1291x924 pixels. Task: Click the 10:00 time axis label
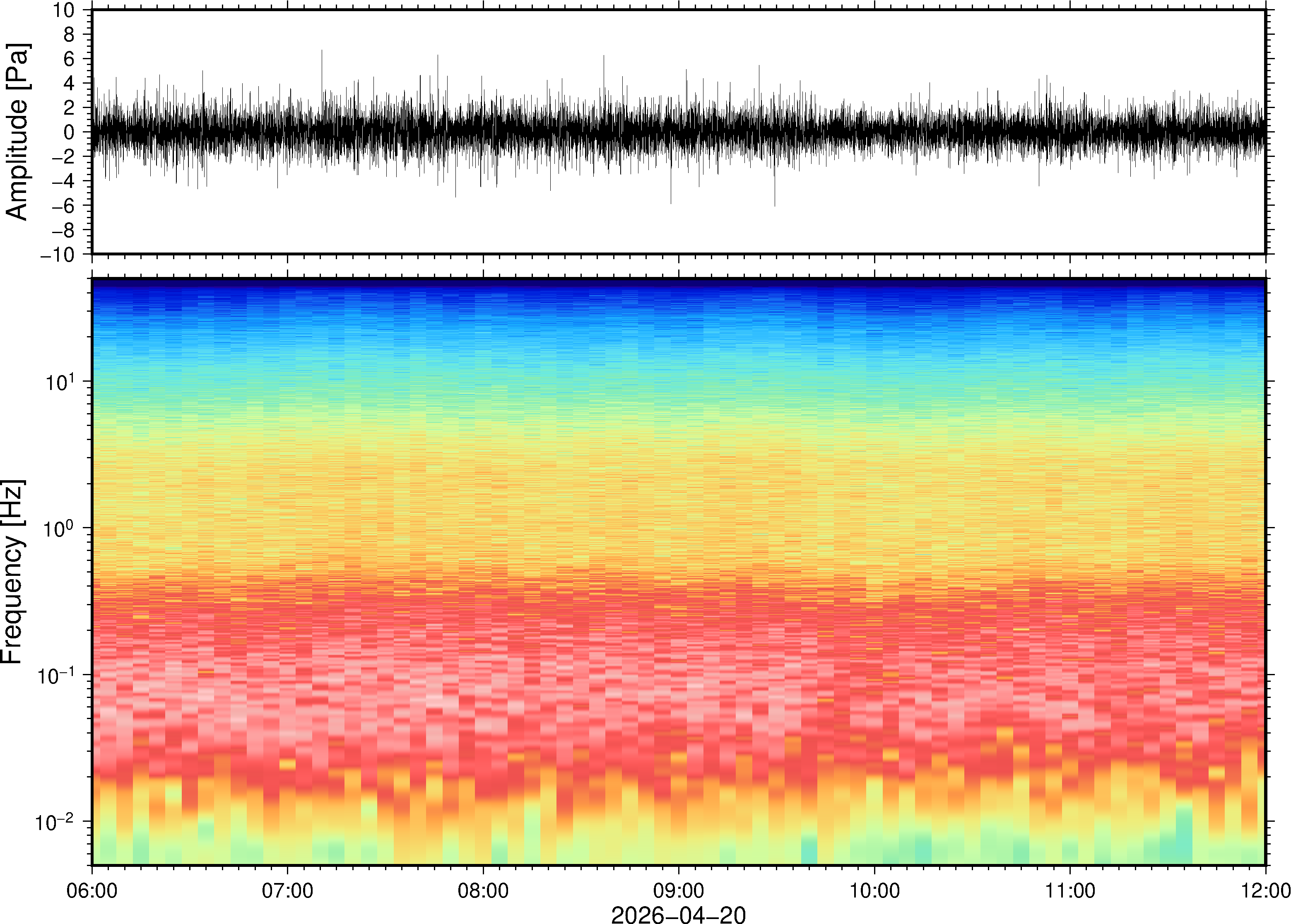click(x=874, y=890)
